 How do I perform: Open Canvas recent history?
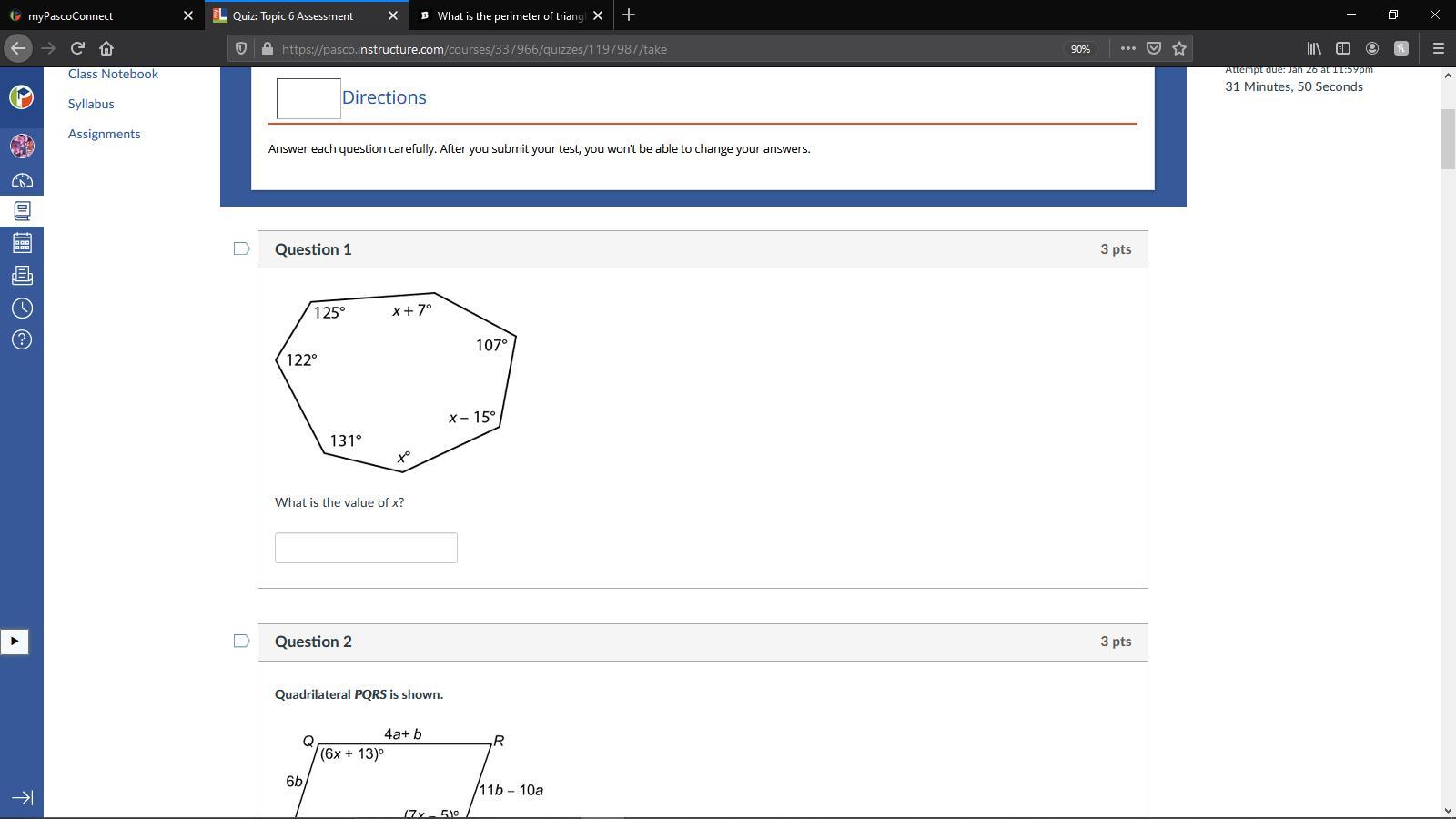(22, 308)
